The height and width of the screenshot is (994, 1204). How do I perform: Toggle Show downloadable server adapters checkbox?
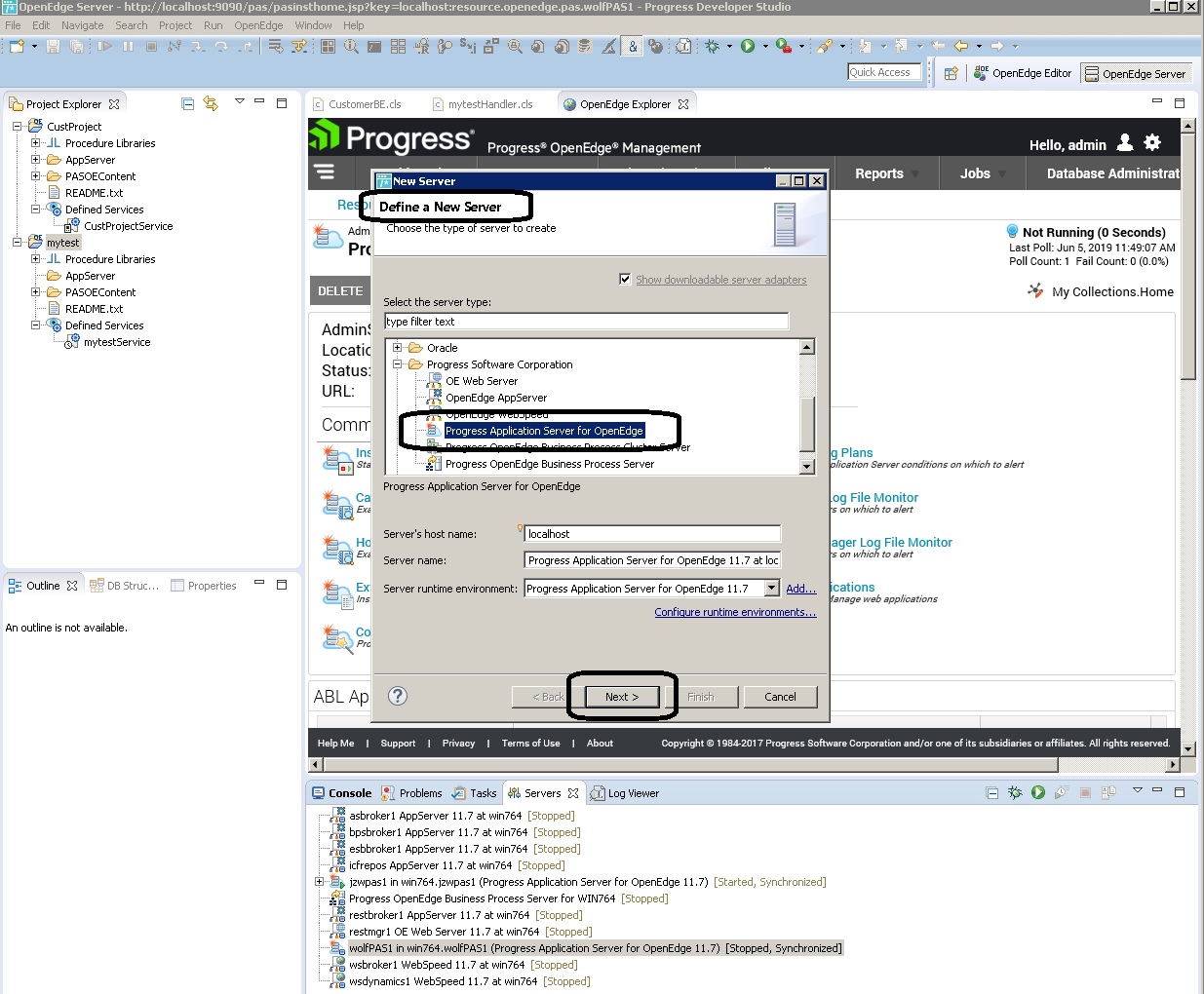tap(625, 280)
